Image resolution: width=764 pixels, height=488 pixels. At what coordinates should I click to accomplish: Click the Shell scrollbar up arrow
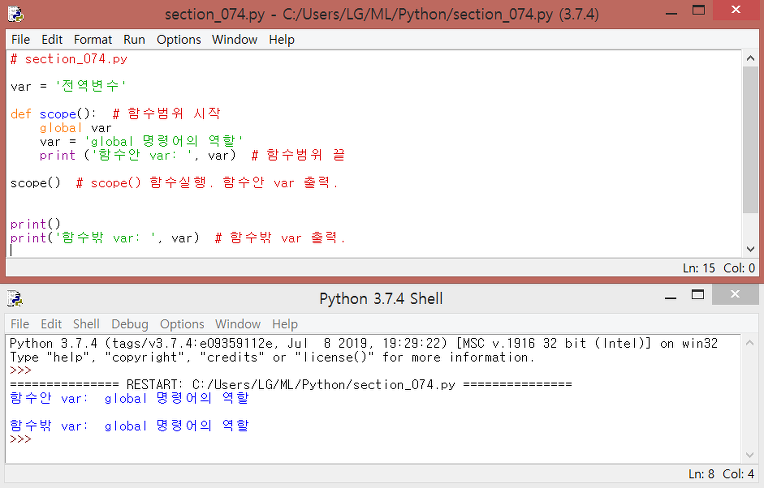pyautogui.click(x=750, y=343)
